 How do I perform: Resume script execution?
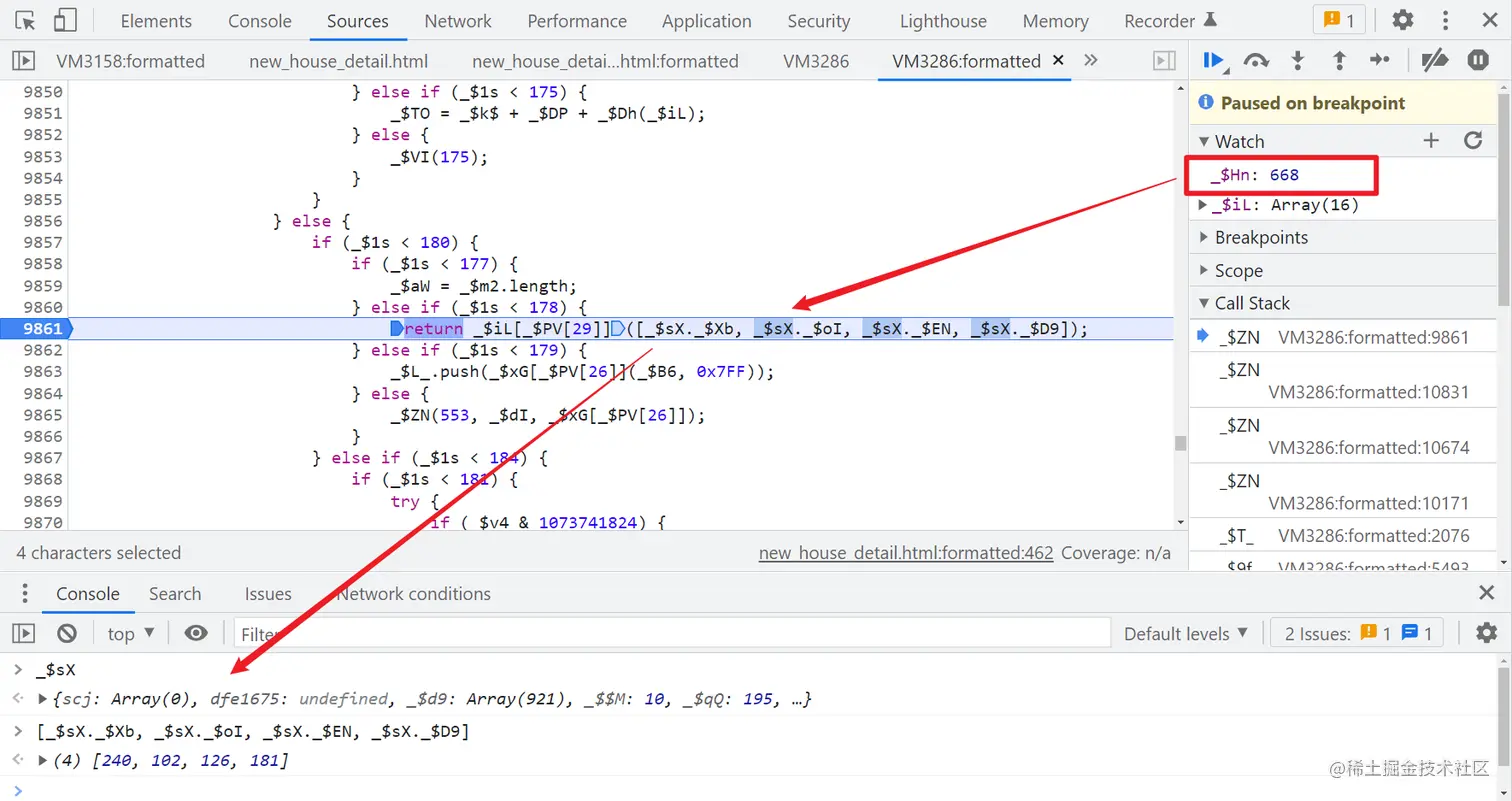tap(1214, 61)
